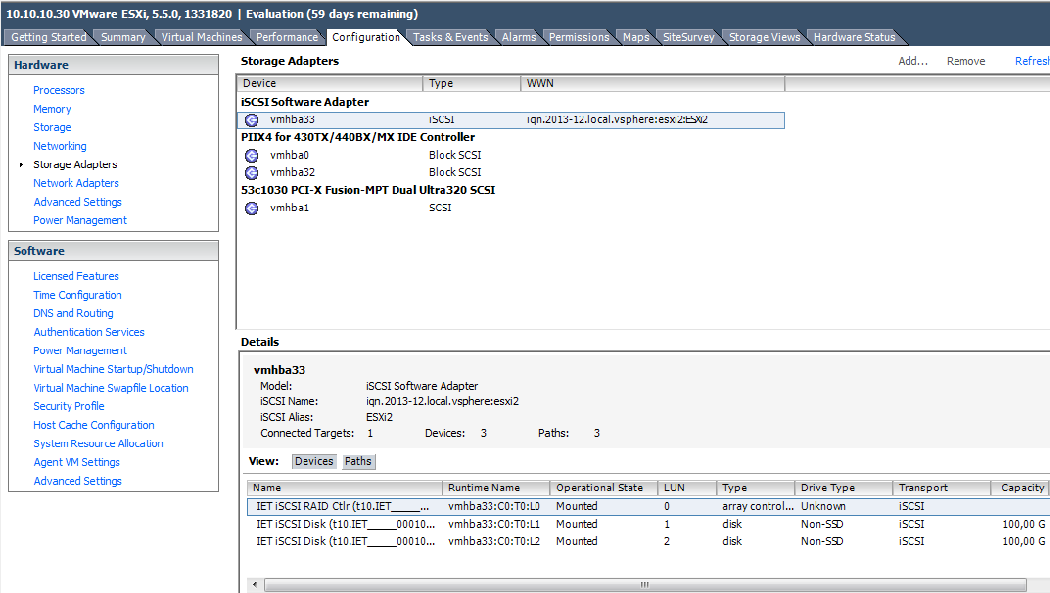Click Remove storage adapter link
Screen dimensions: 1050x593
click(x=966, y=61)
